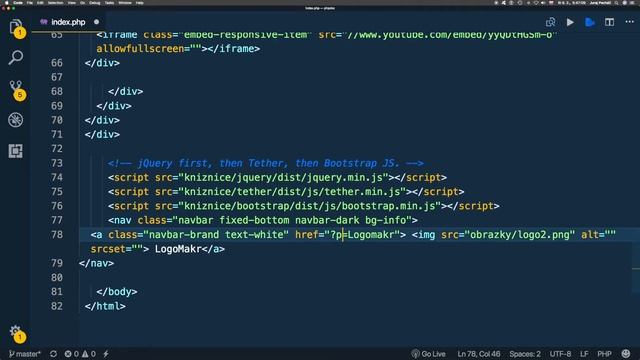
Task: Click the closing </body> tag
Action: (117, 292)
